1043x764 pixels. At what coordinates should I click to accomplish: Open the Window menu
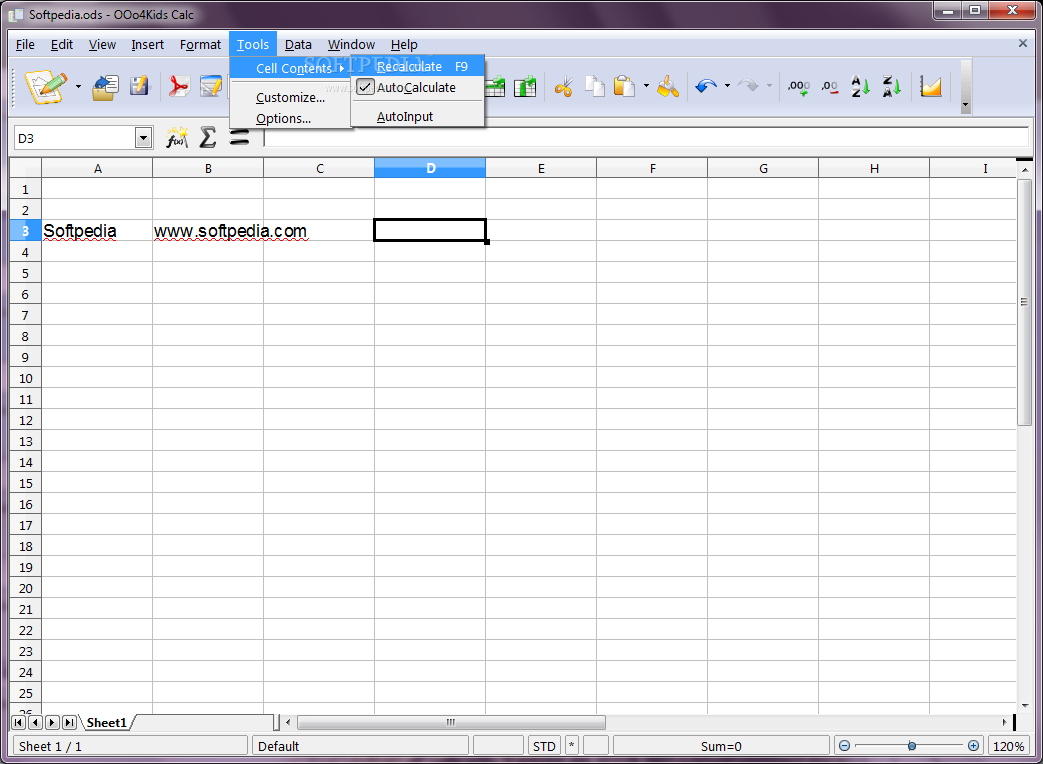[351, 45]
